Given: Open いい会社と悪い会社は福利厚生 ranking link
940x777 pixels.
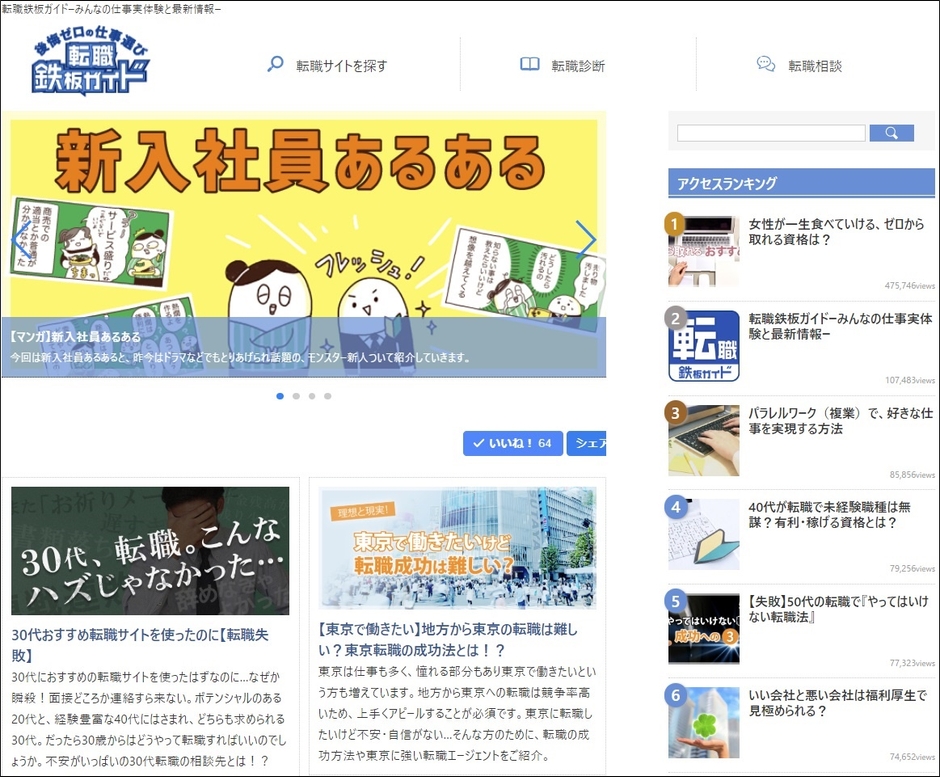Looking at the screenshot, I should 837,703.
